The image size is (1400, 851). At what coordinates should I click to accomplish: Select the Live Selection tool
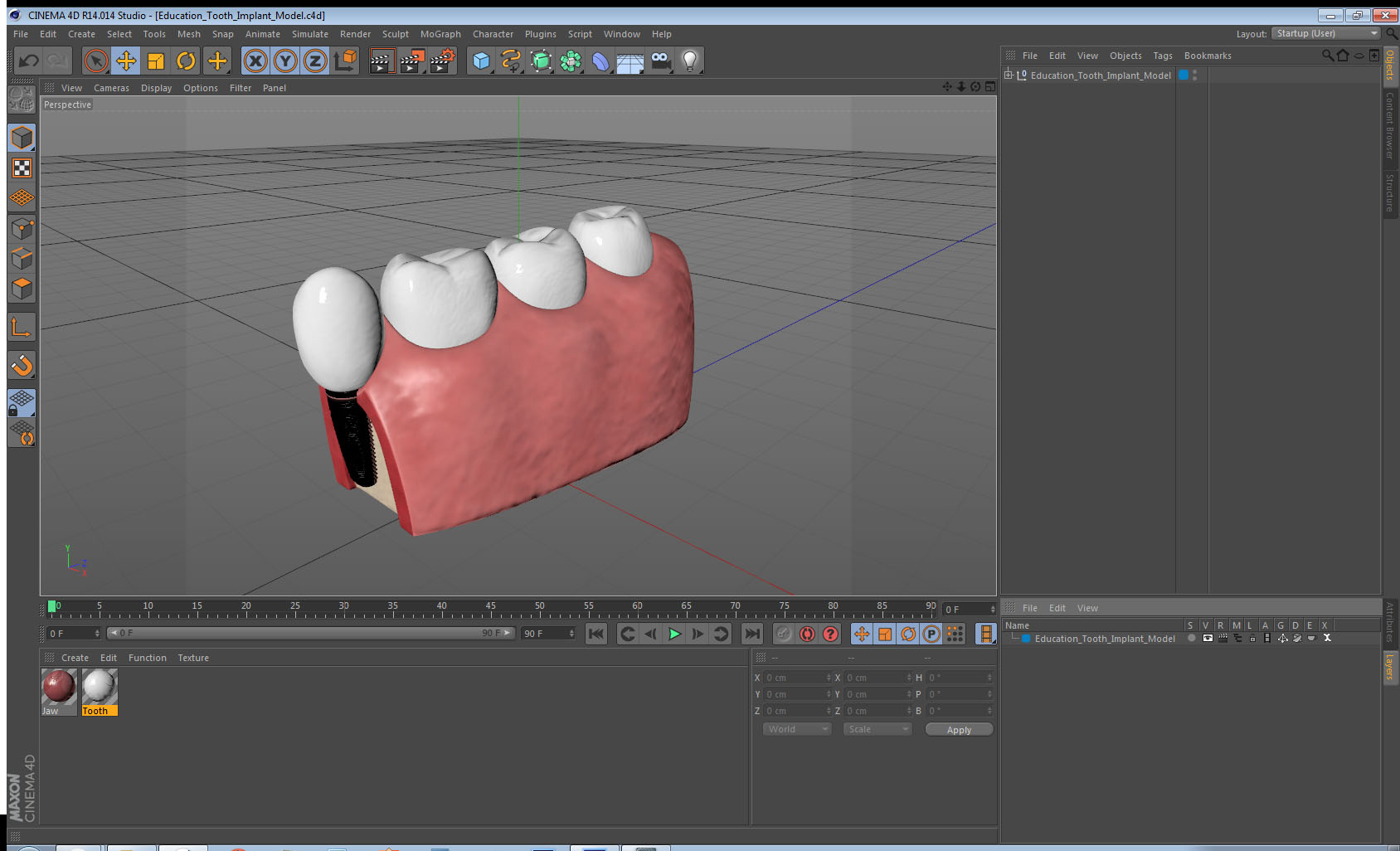pos(96,61)
